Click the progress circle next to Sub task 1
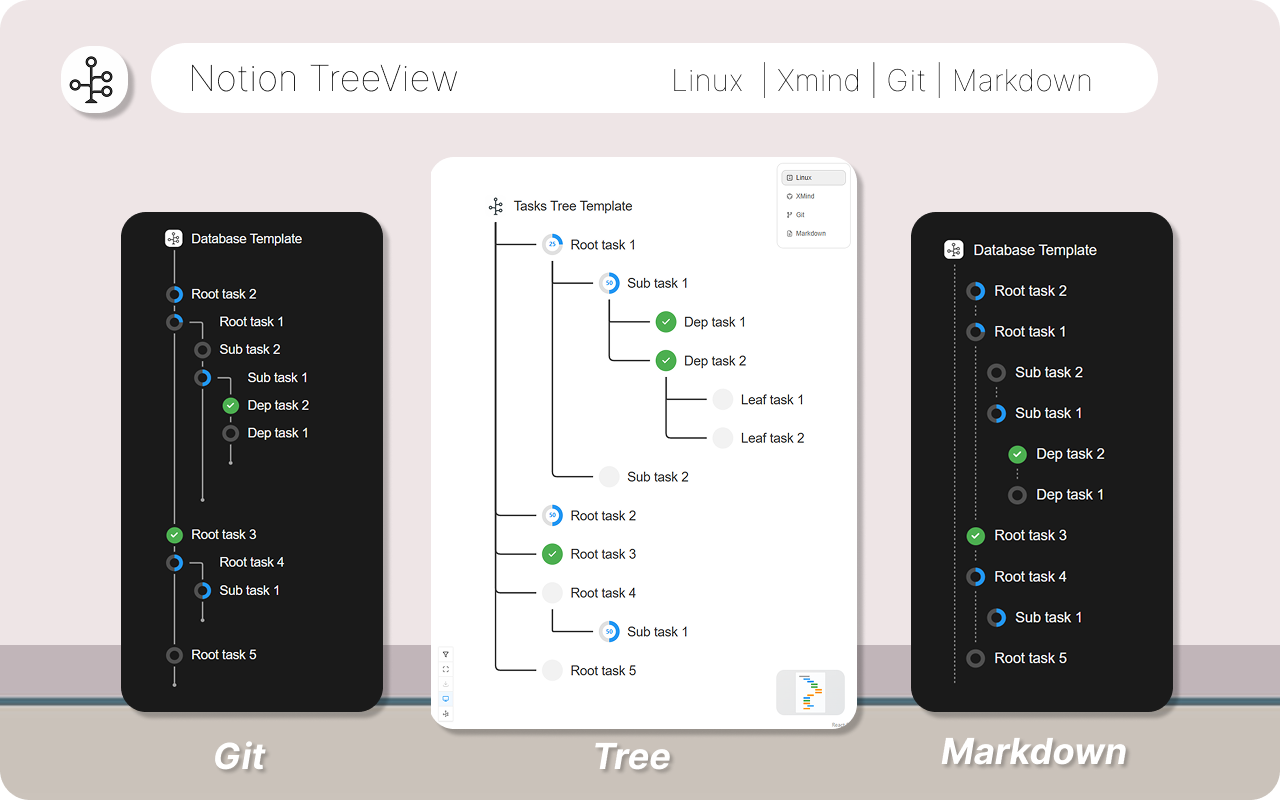The width and height of the screenshot is (1280, 800). coord(609,283)
